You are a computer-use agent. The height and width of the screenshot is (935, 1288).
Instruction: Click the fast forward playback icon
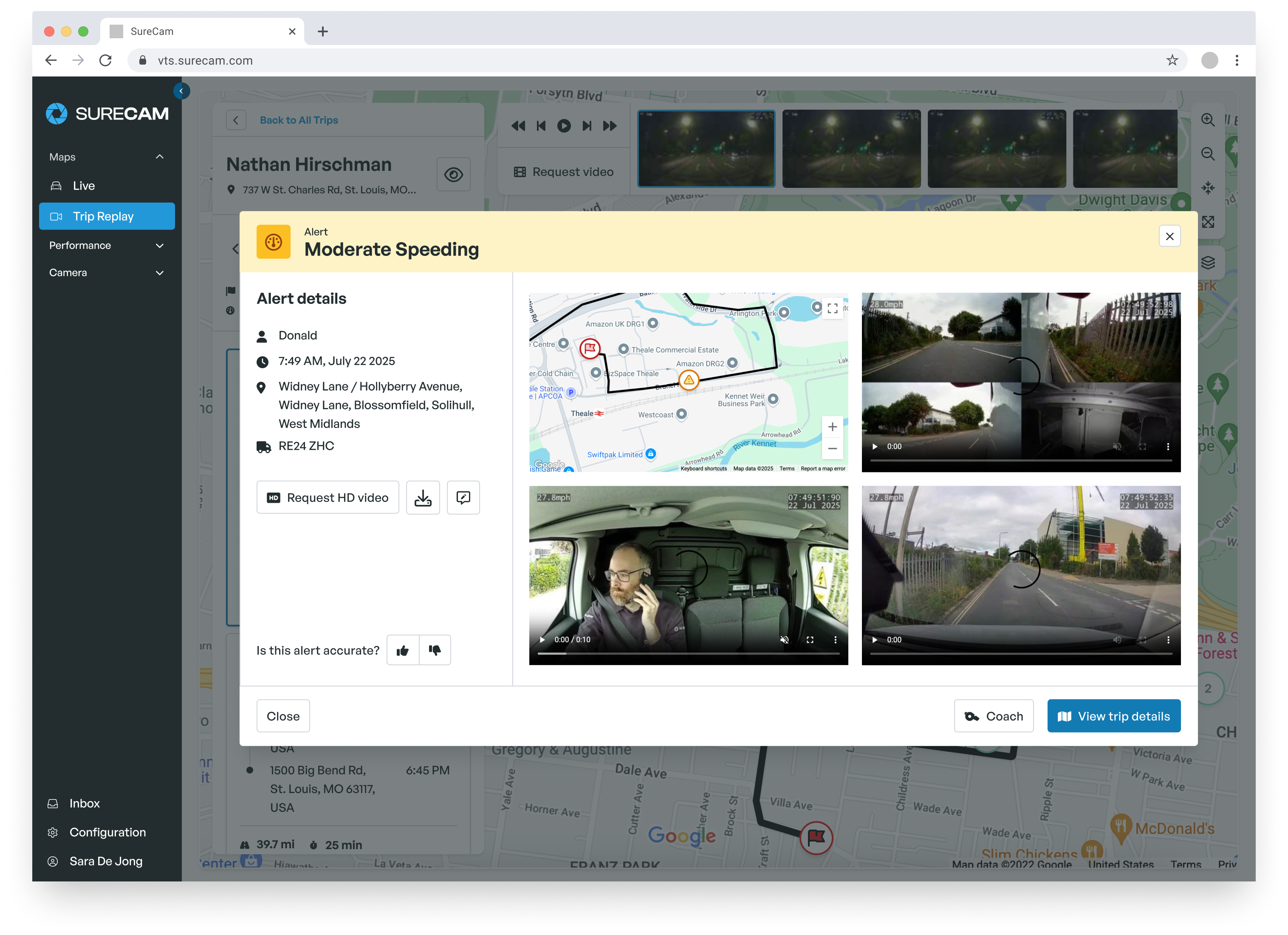click(x=610, y=125)
